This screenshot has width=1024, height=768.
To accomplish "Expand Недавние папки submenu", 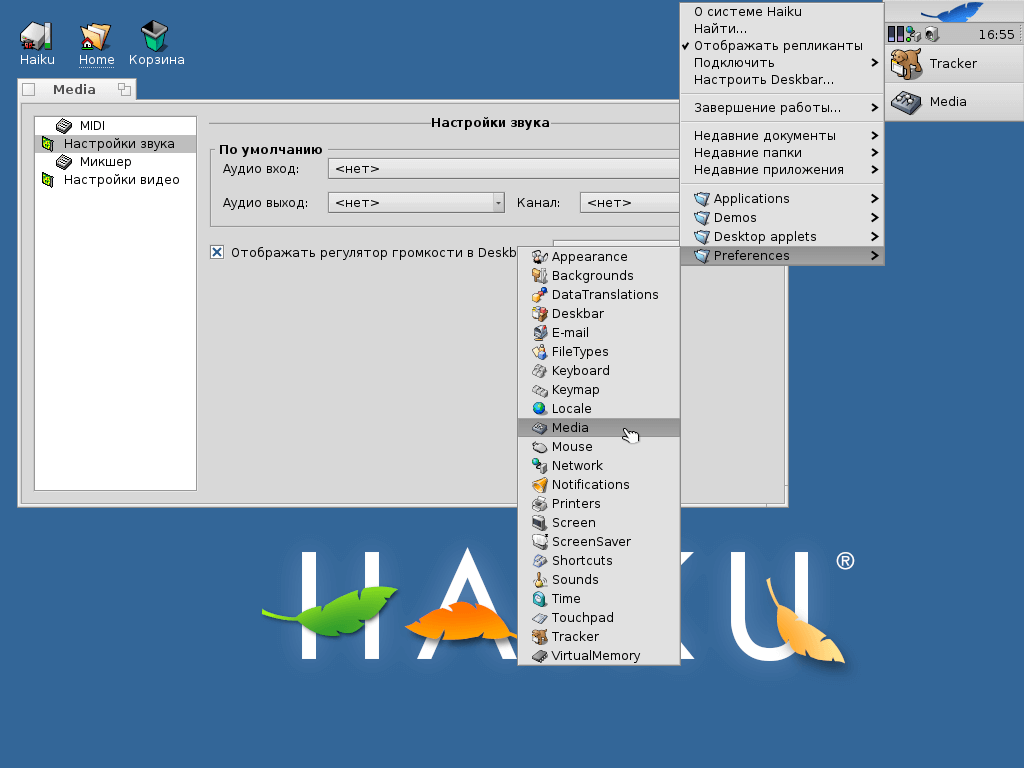I will [x=782, y=153].
